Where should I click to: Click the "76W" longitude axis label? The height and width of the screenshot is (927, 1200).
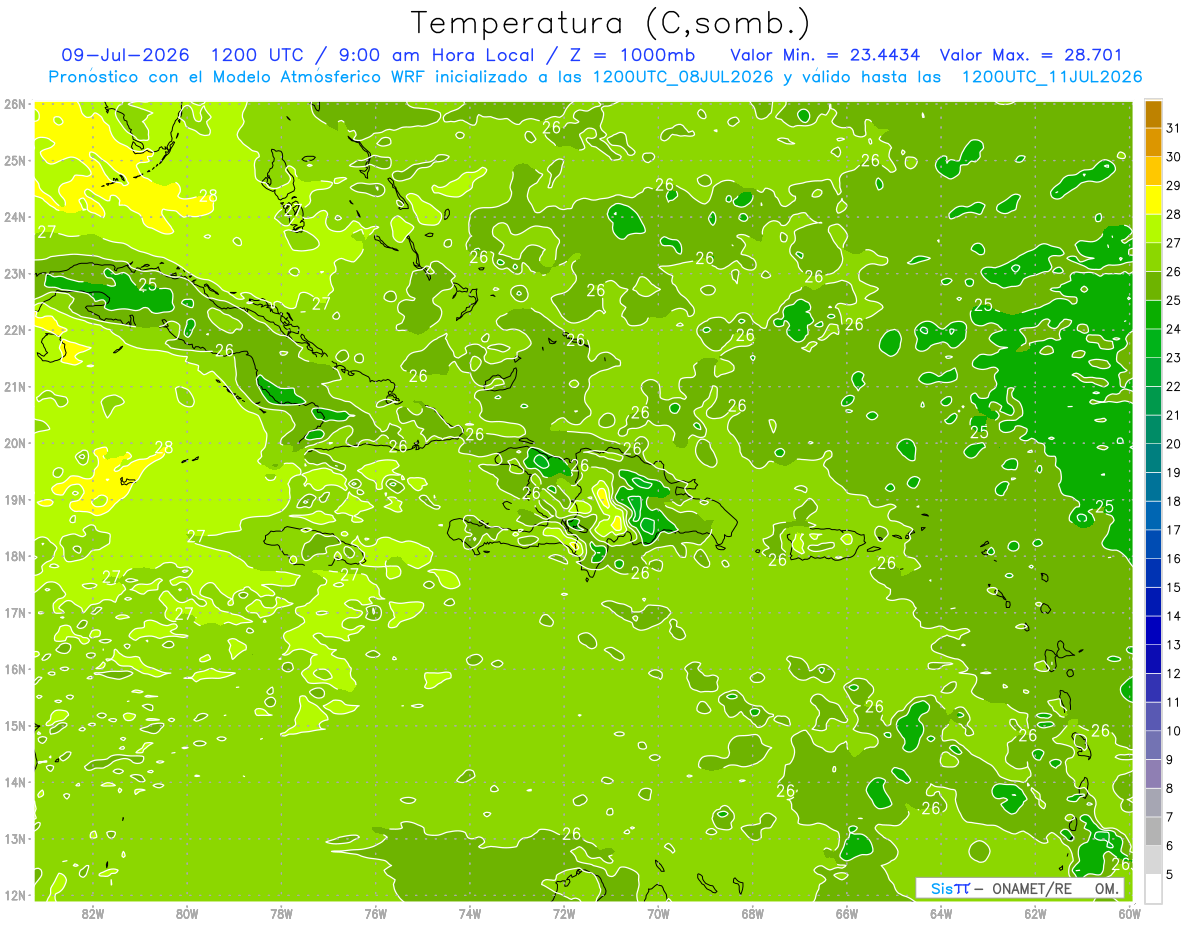(376, 914)
